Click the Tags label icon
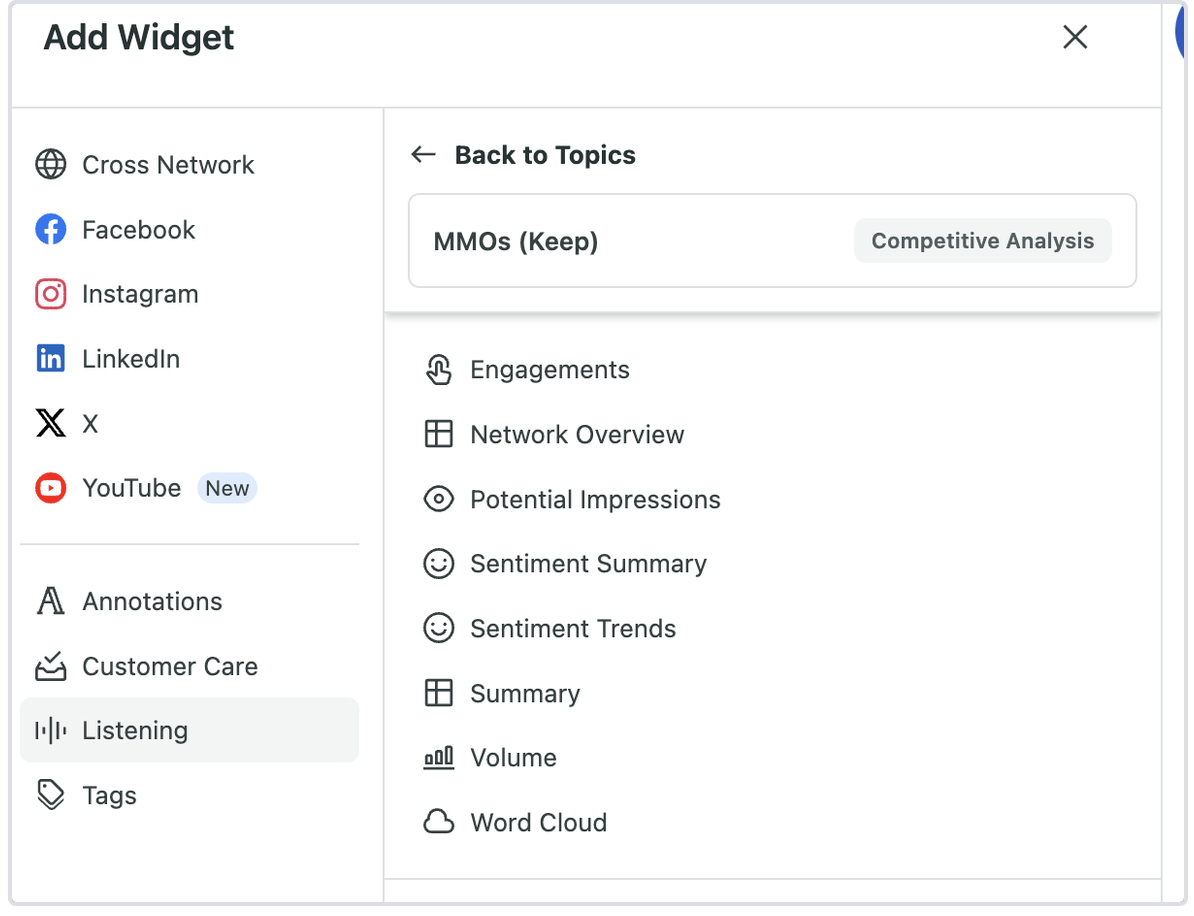This screenshot has width=1194, height=916. click(x=51, y=795)
